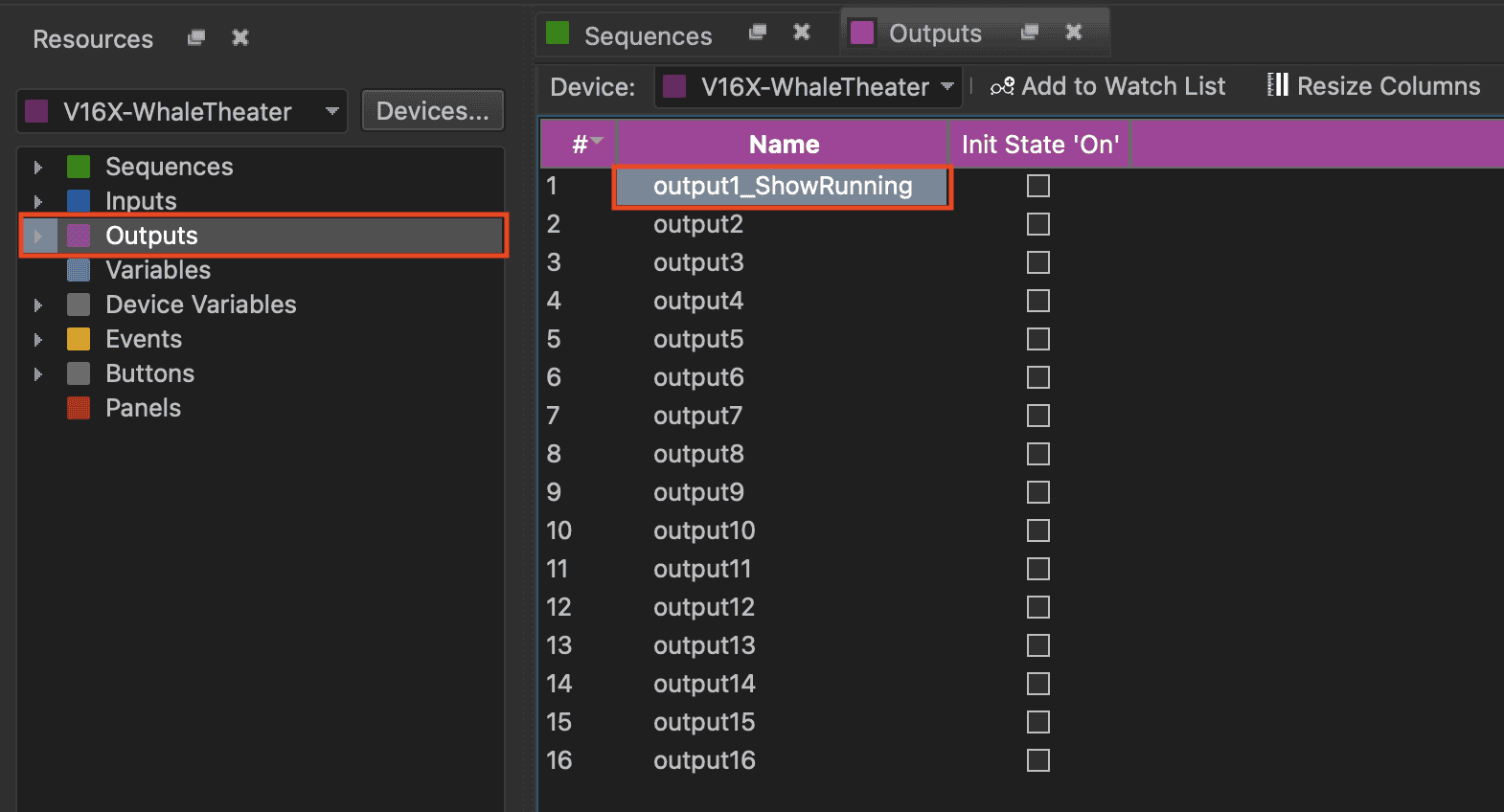The image size is (1504, 812).
Task: Open the V16X-WhaleTheater dropdown in Resources panel
Action: pos(331,111)
